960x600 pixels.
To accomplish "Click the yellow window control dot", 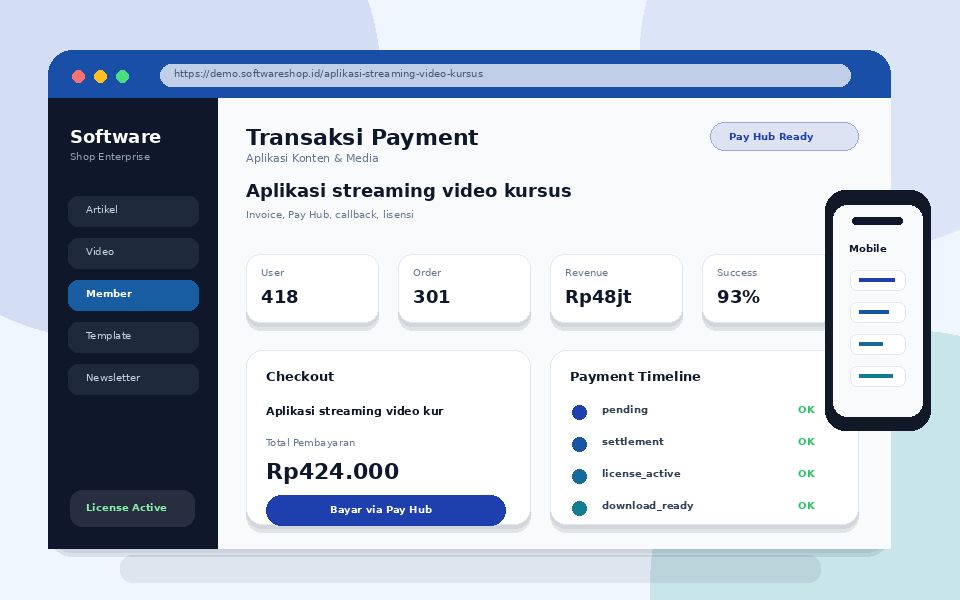I will [x=100, y=76].
